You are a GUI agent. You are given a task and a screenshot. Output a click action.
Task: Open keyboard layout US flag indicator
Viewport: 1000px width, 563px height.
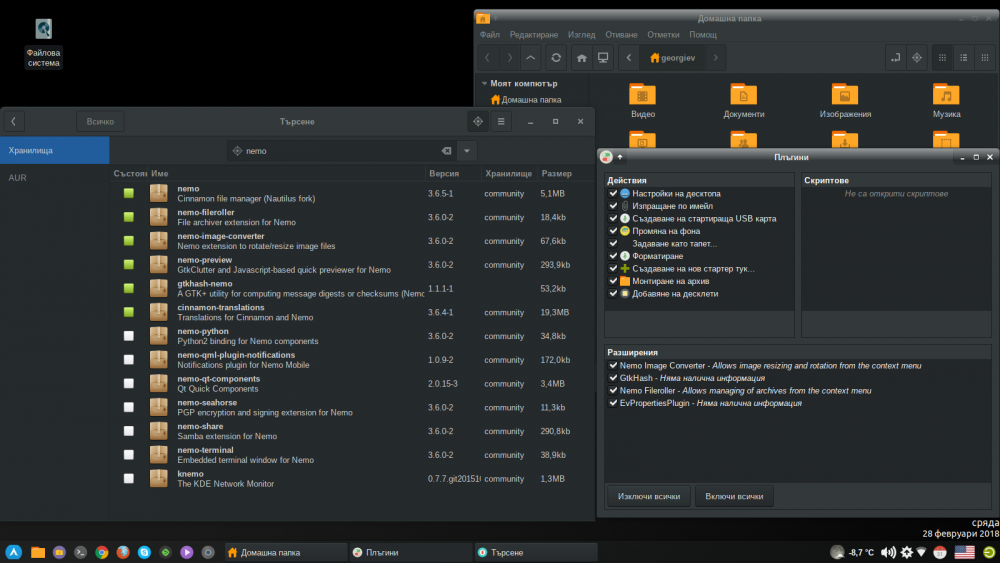coord(964,552)
